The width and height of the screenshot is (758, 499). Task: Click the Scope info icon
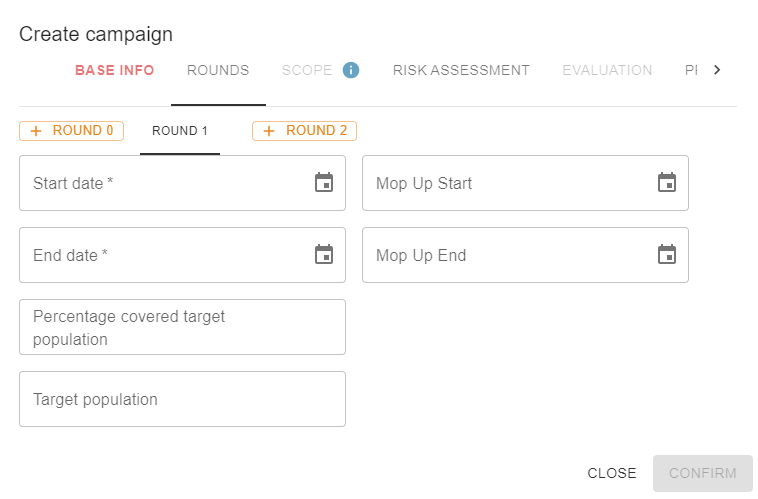351,70
